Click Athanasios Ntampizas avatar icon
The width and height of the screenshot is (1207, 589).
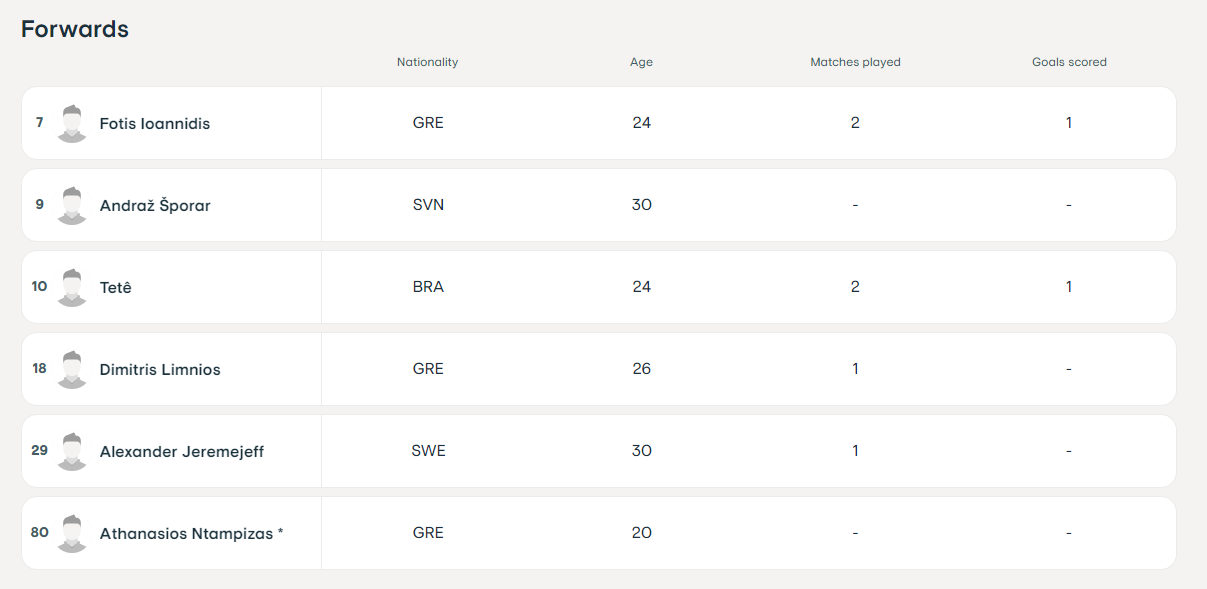[x=72, y=533]
